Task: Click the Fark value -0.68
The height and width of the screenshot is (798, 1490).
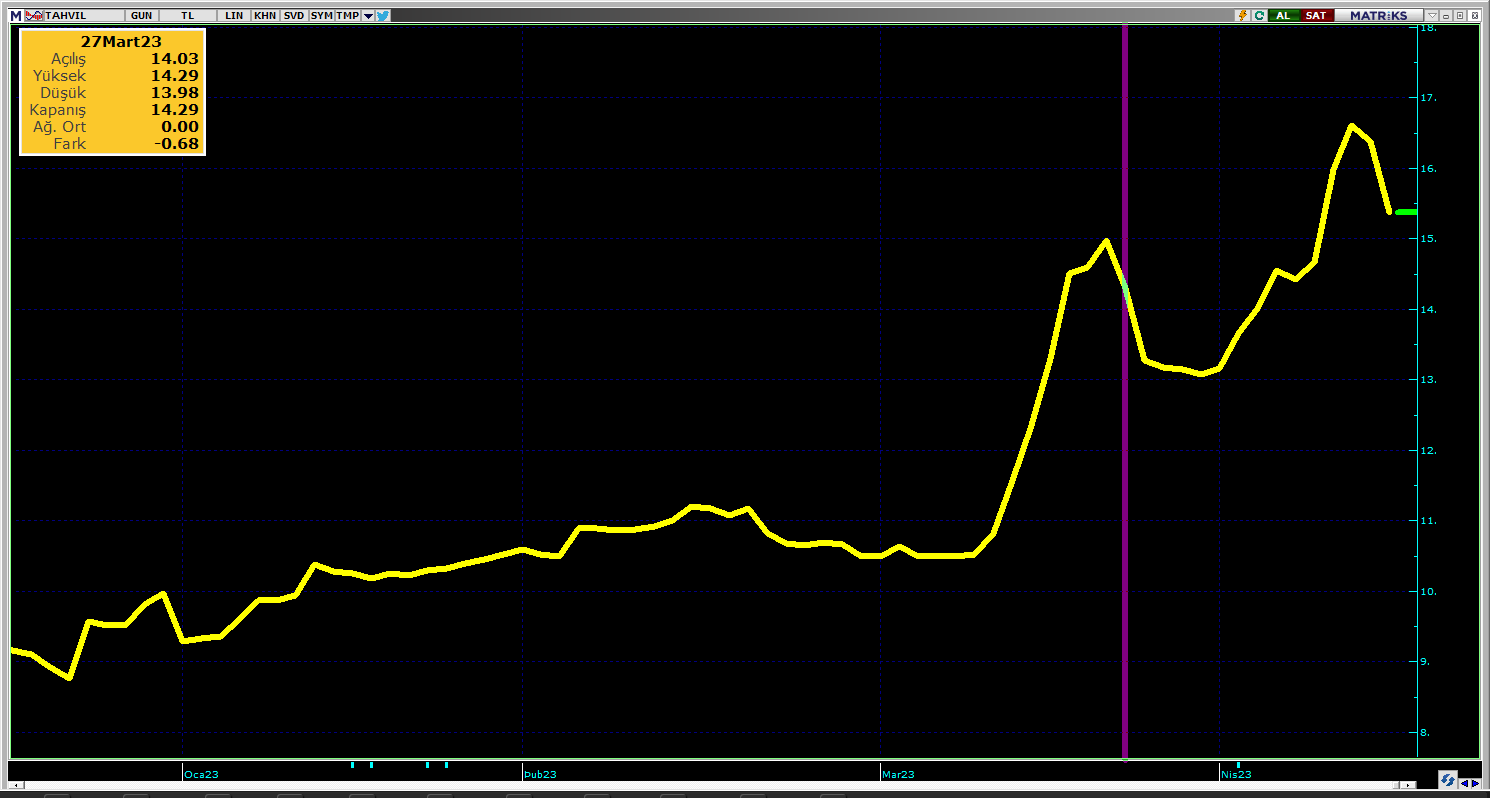Action: coord(176,144)
